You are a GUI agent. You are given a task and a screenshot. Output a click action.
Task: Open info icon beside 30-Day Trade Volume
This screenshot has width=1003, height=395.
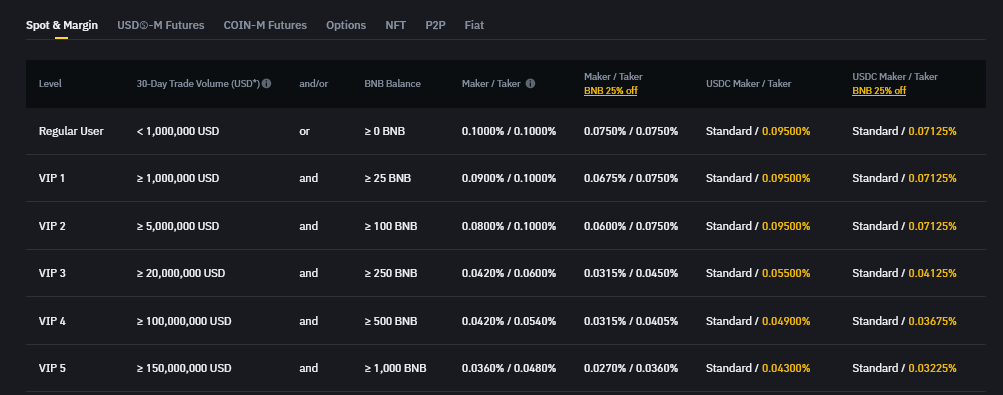point(266,84)
